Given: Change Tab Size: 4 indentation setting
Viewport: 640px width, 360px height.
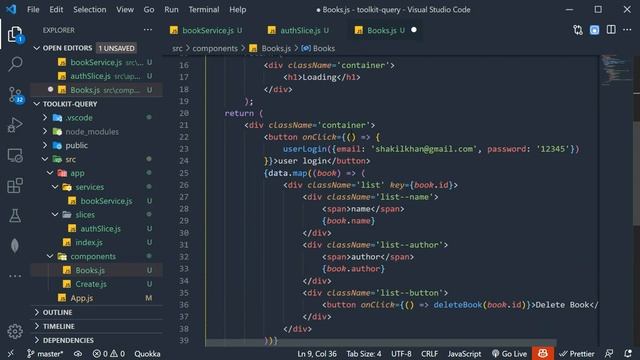Looking at the screenshot, I should pos(364,353).
